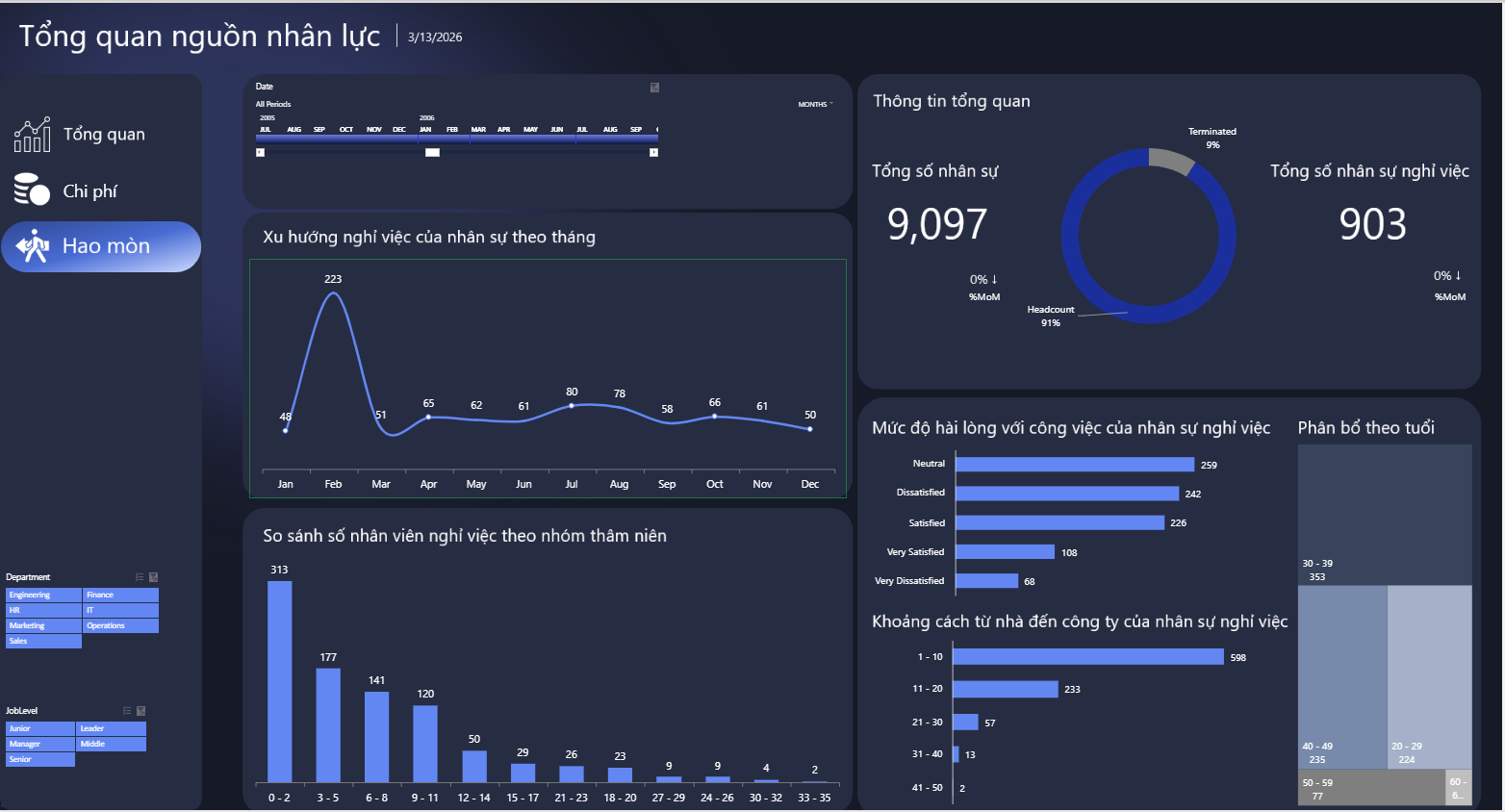Clear the JobLevel slicer filter
This screenshot has height=812, width=1505.
tap(140, 711)
